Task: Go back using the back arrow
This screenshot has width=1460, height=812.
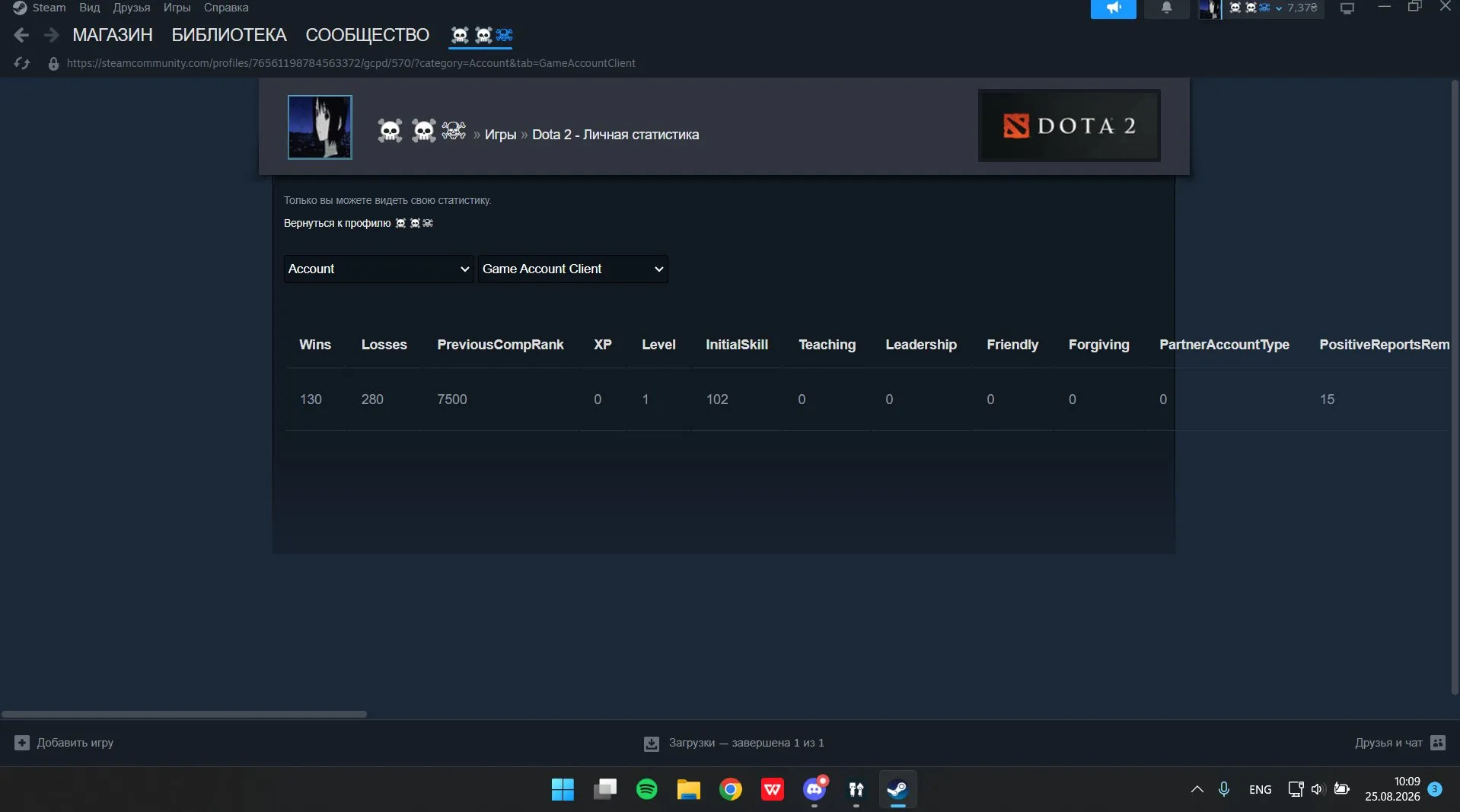Action: (21, 35)
